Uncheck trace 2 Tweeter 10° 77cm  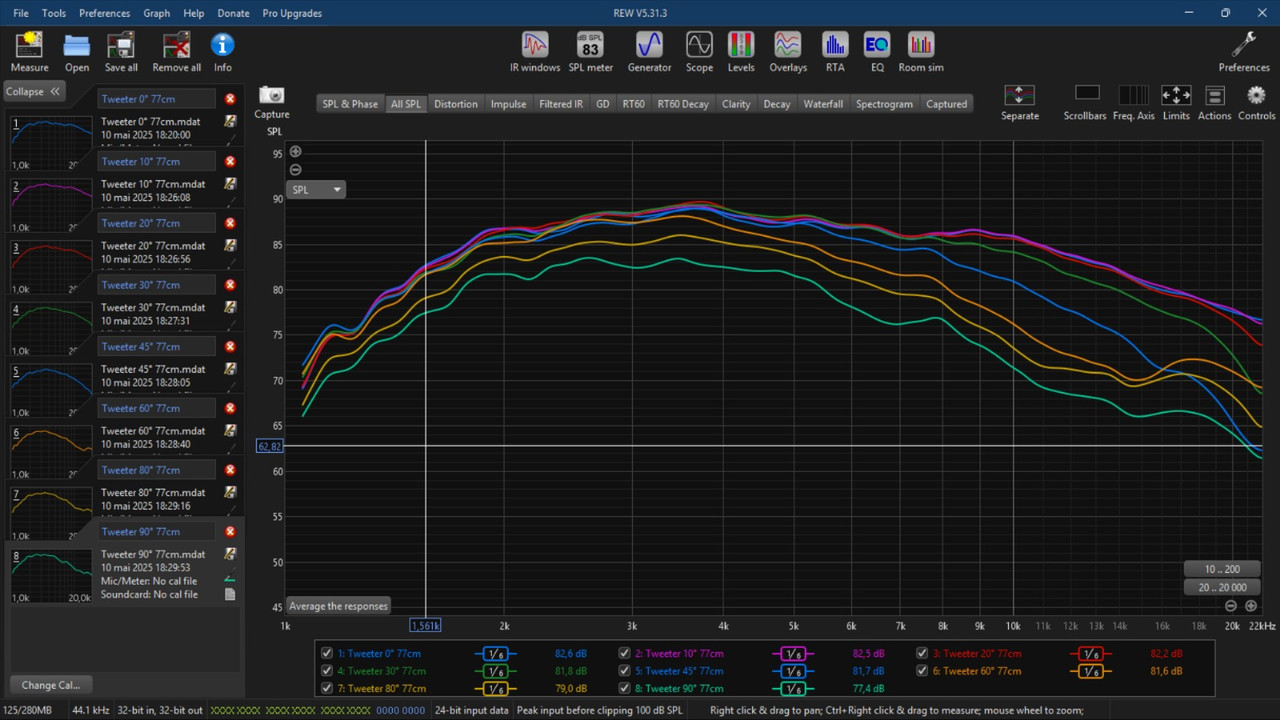click(624, 653)
